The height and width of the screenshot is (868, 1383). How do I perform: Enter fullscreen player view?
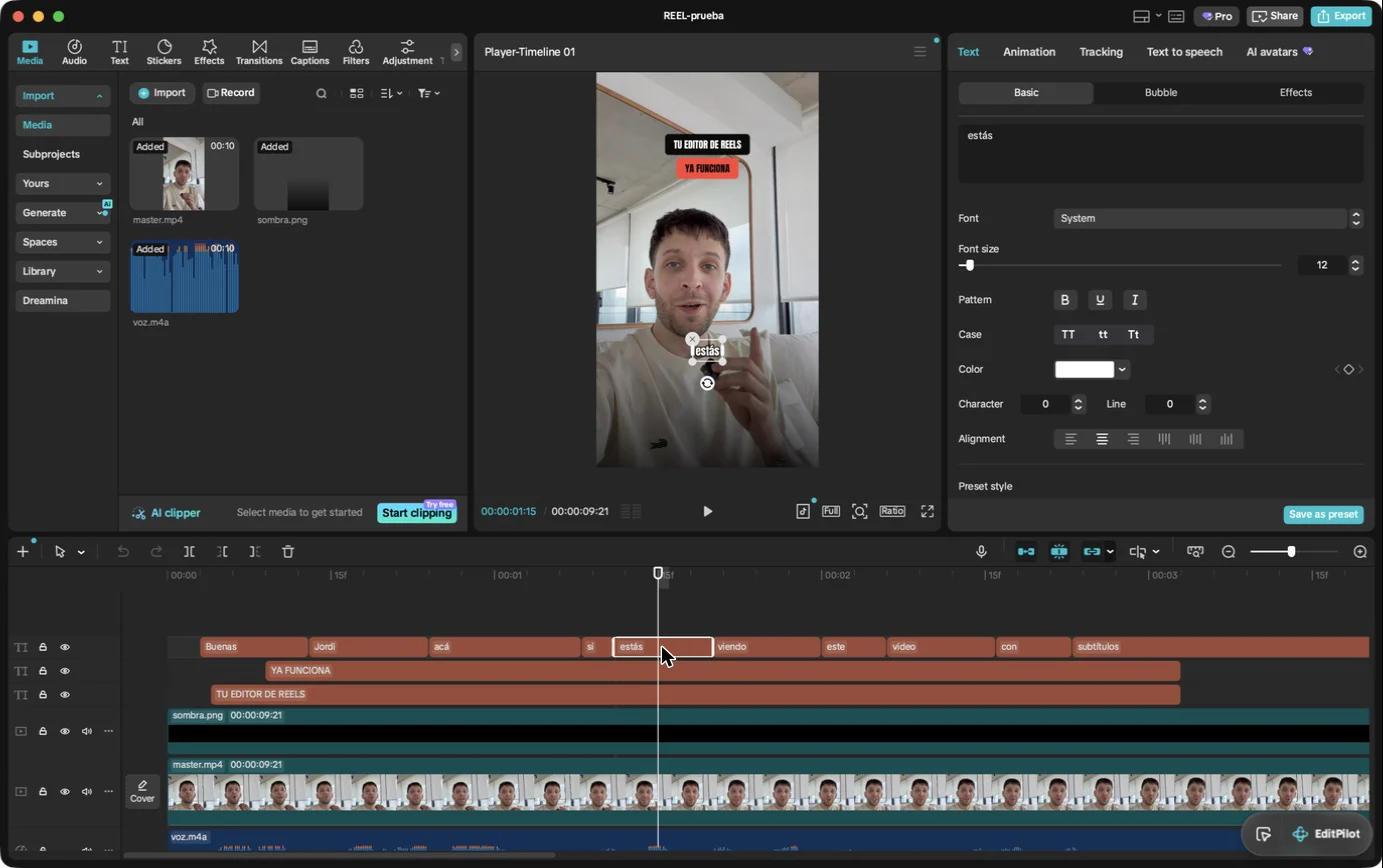[x=927, y=511]
